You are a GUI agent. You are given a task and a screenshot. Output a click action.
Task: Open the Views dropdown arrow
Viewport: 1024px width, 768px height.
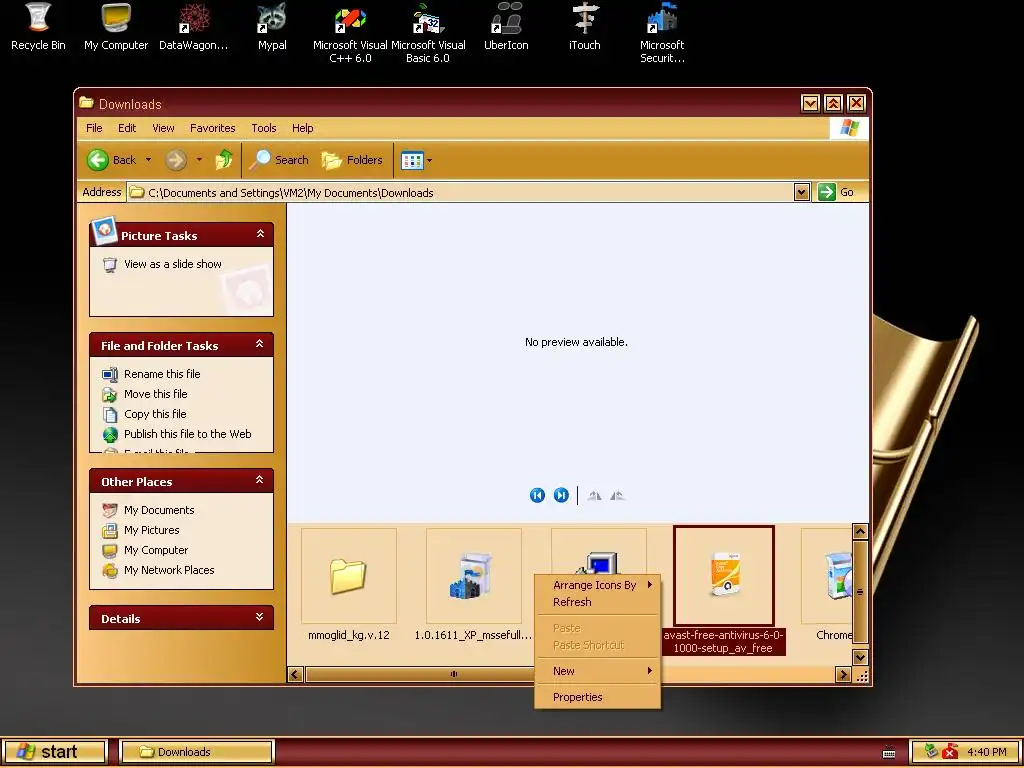[429, 161]
